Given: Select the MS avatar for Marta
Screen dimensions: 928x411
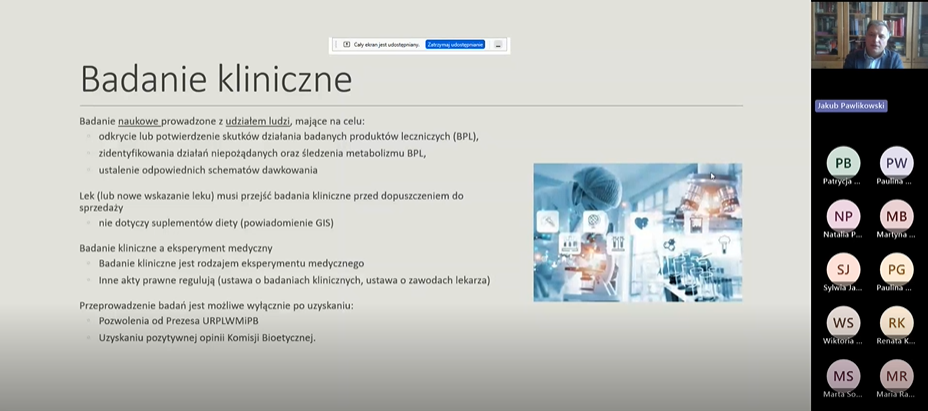Looking at the screenshot, I should (x=843, y=375).
